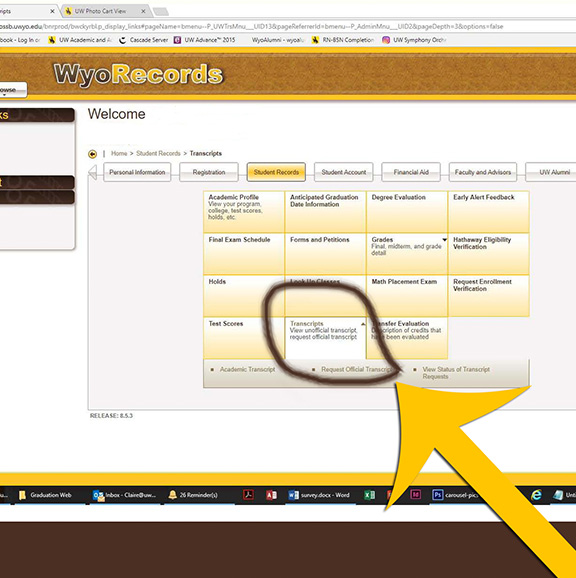Expand the Grades tile dropdown arrow

point(444,240)
